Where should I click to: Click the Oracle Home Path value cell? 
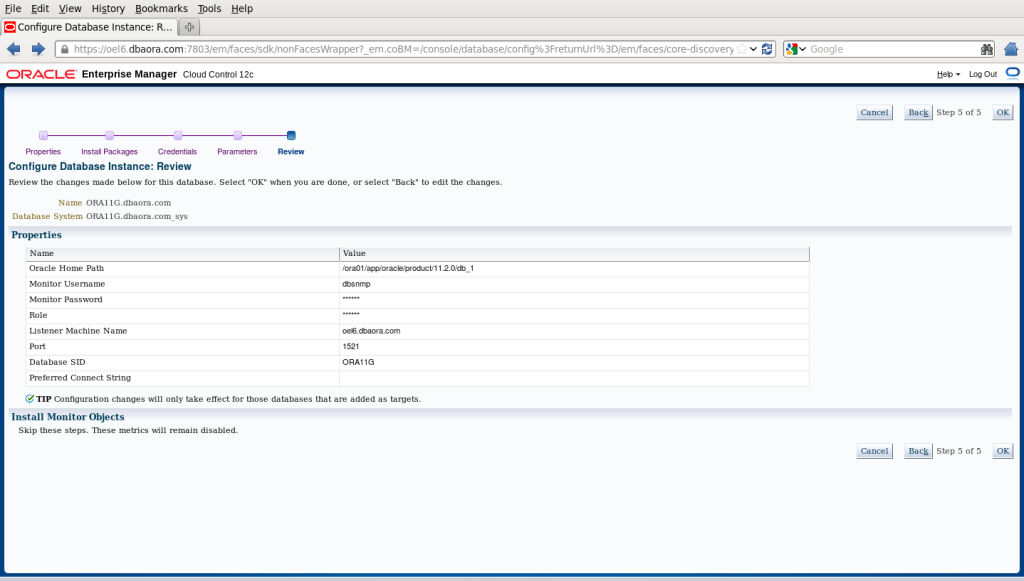tap(574, 268)
